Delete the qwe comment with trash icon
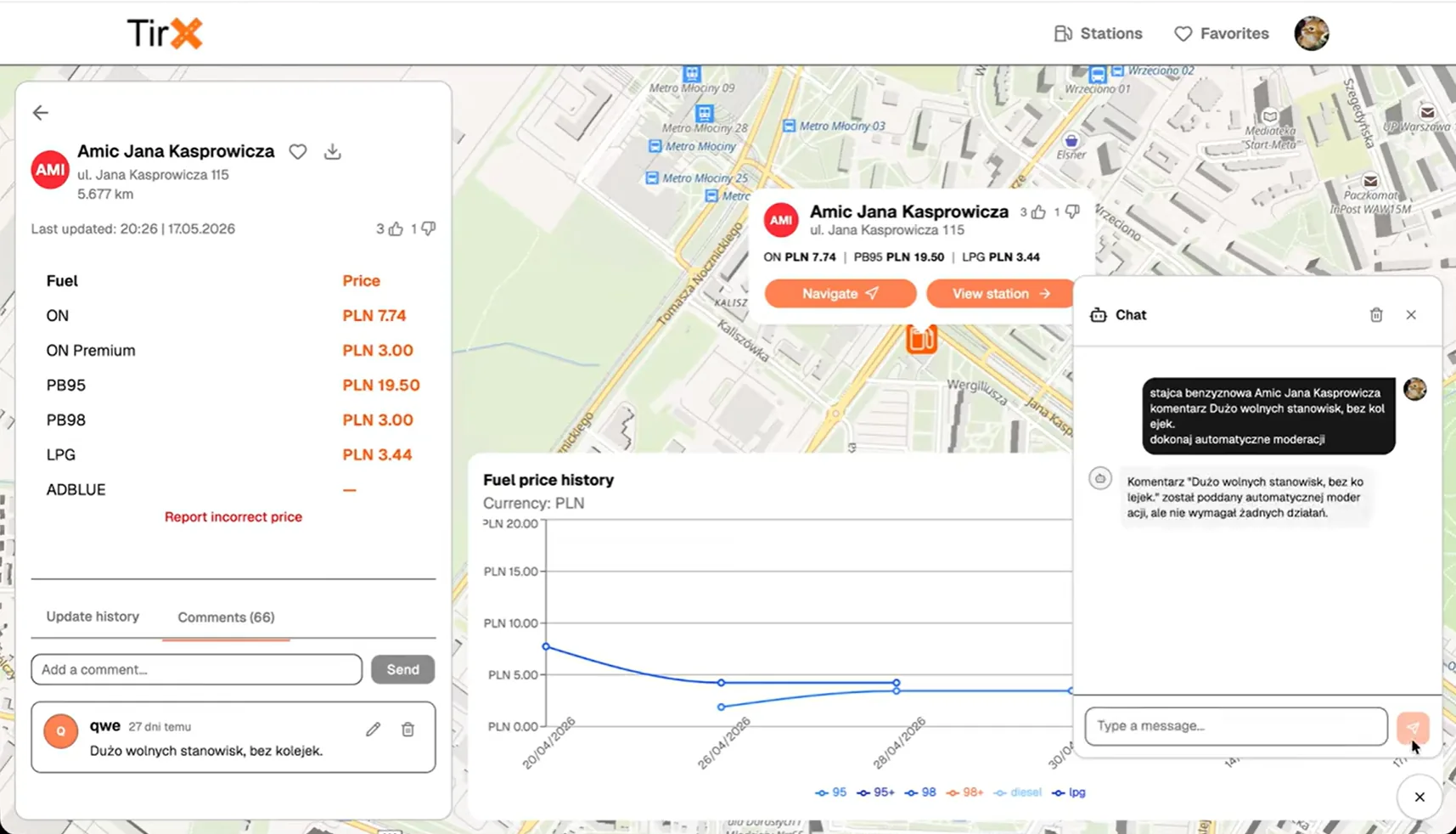Image resolution: width=1456 pixels, height=834 pixels. [408, 730]
